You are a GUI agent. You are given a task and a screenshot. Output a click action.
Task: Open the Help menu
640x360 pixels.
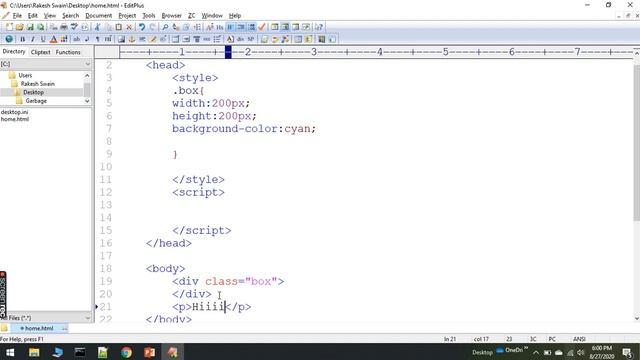pos(235,16)
